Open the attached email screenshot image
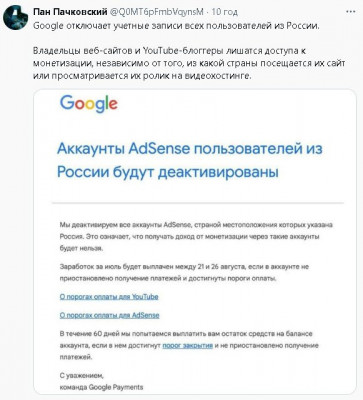 195,242
